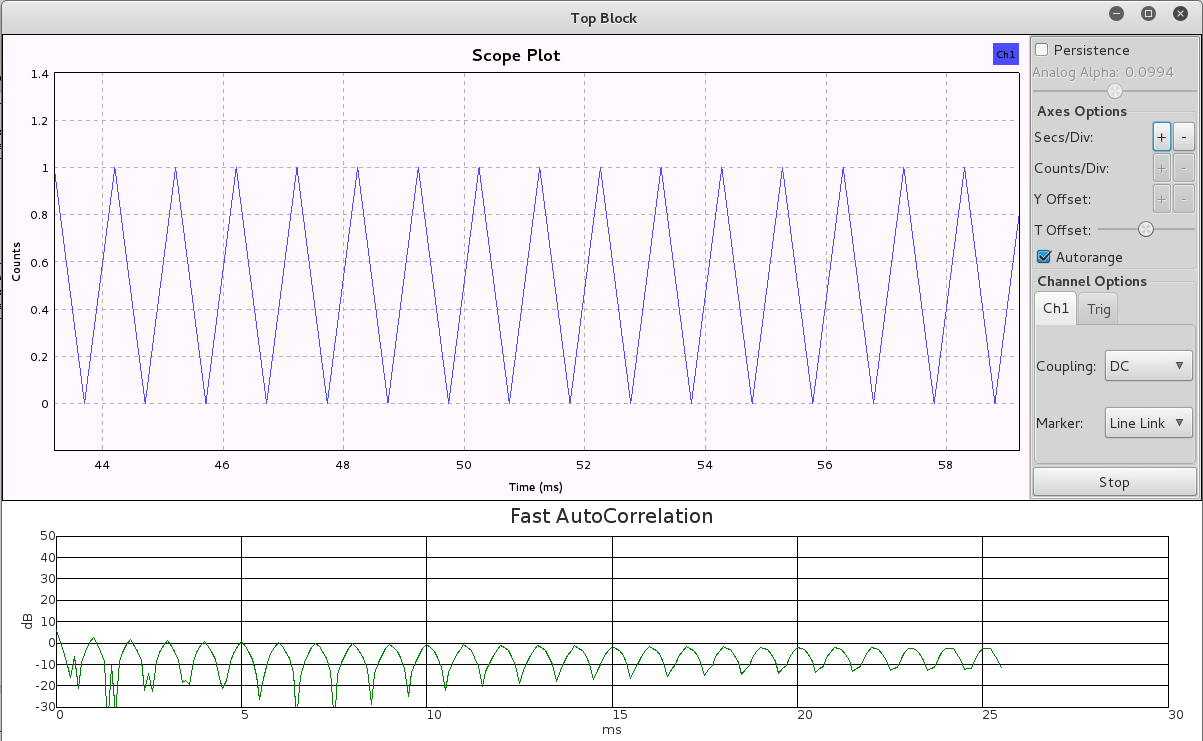
Task: Click the Analog Alpha slider knob
Action: [1113, 90]
